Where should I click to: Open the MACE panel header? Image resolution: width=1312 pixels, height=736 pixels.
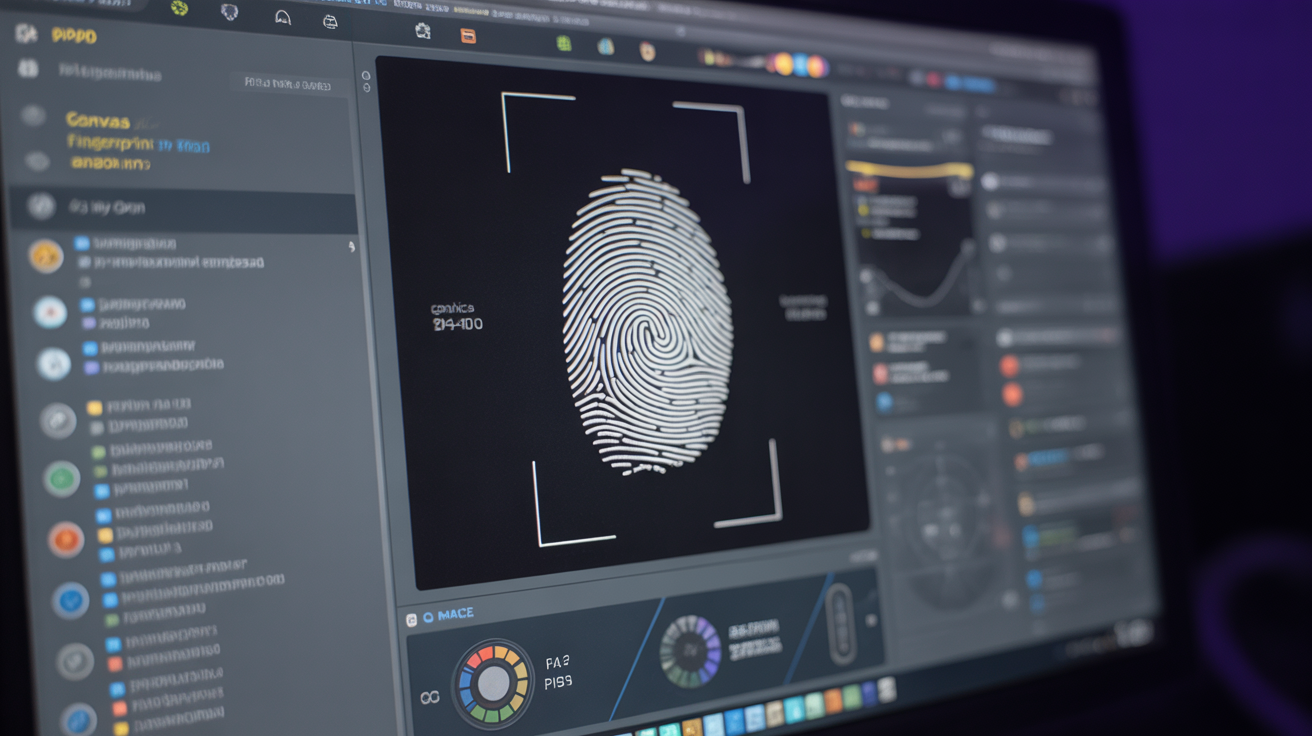[449, 614]
